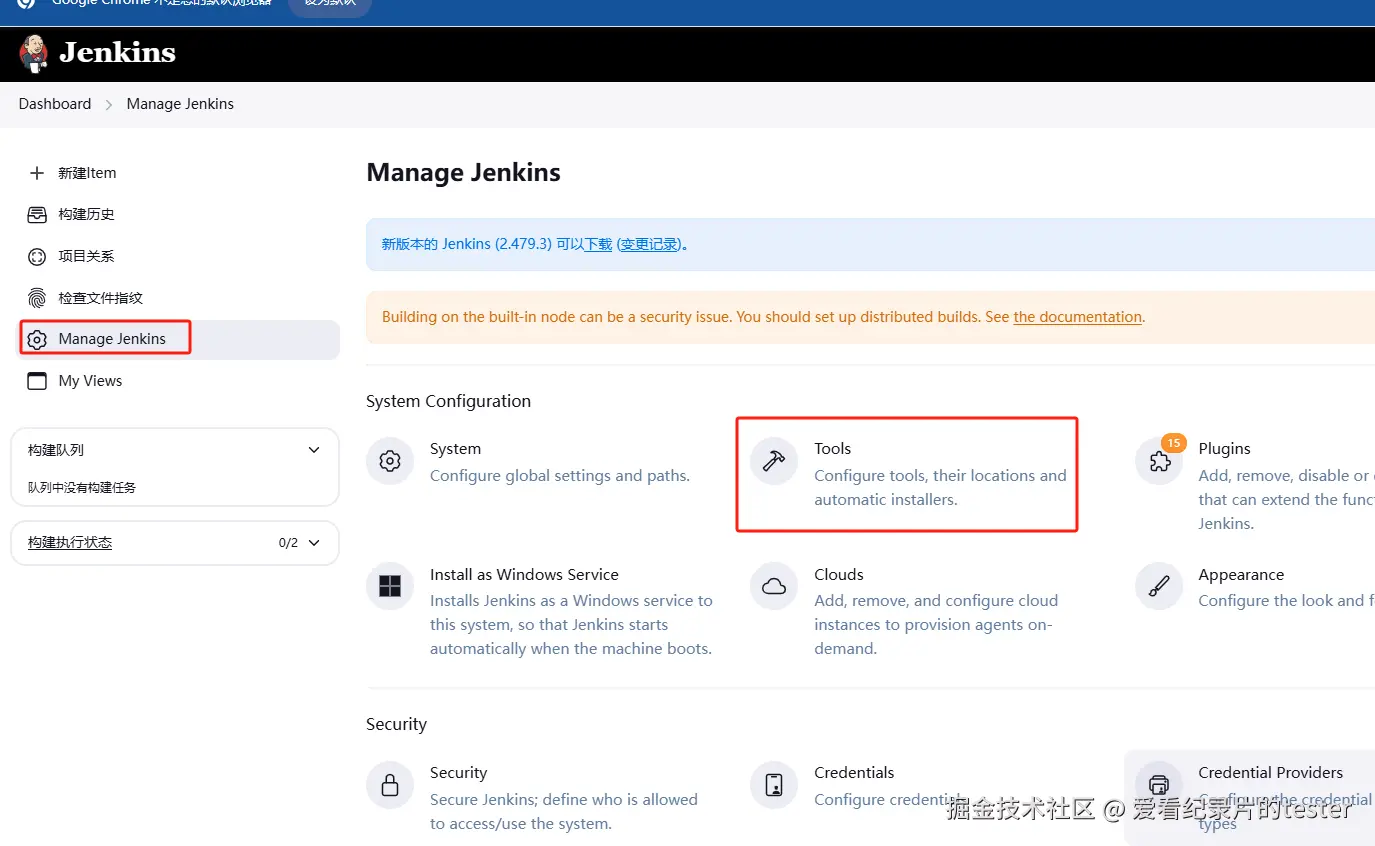Click the 0/2 executor count

tap(288, 543)
